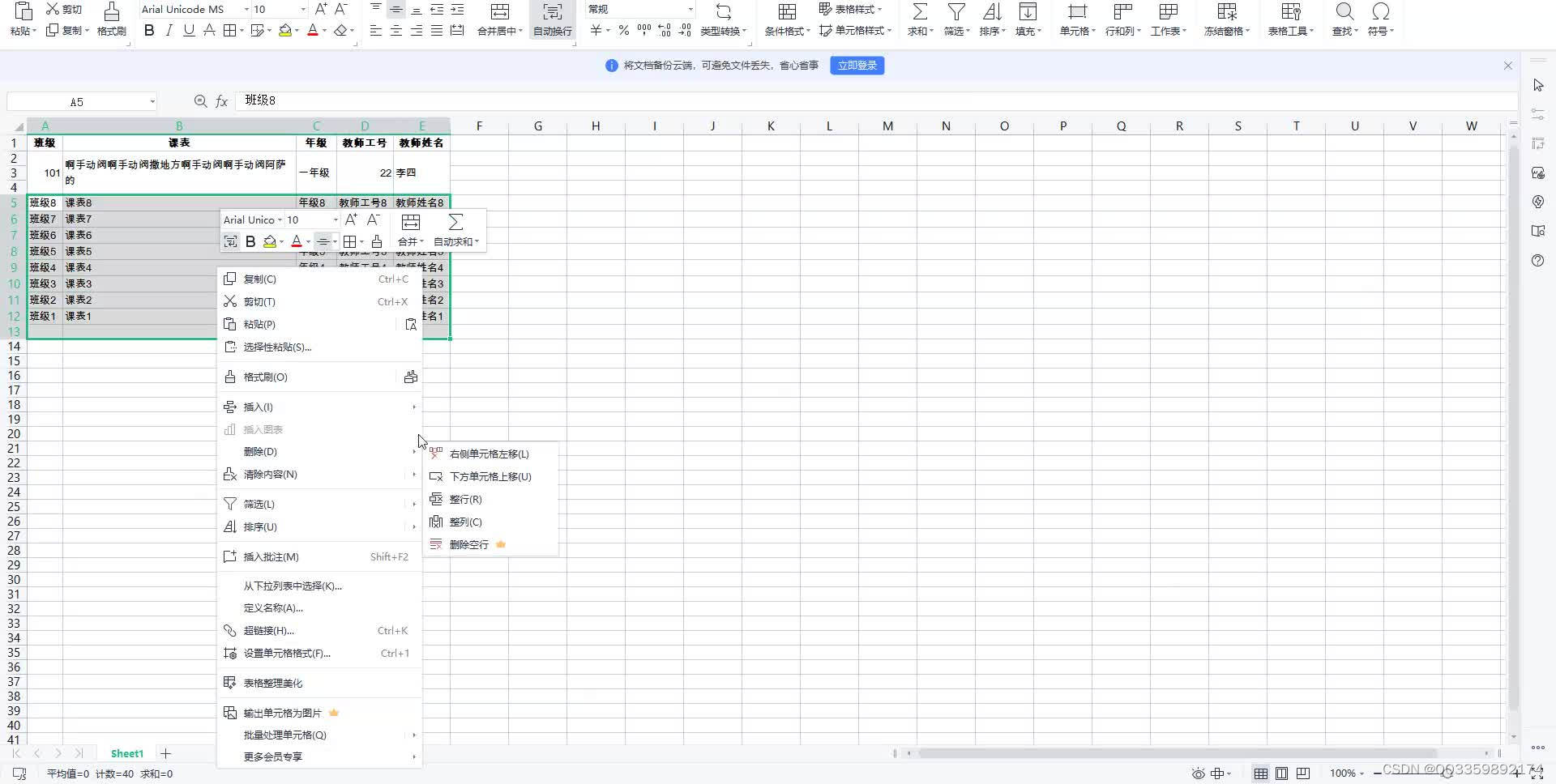The height and width of the screenshot is (784, 1556).
Task: Open the number format dropdown showing 常规
Action: click(690, 10)
